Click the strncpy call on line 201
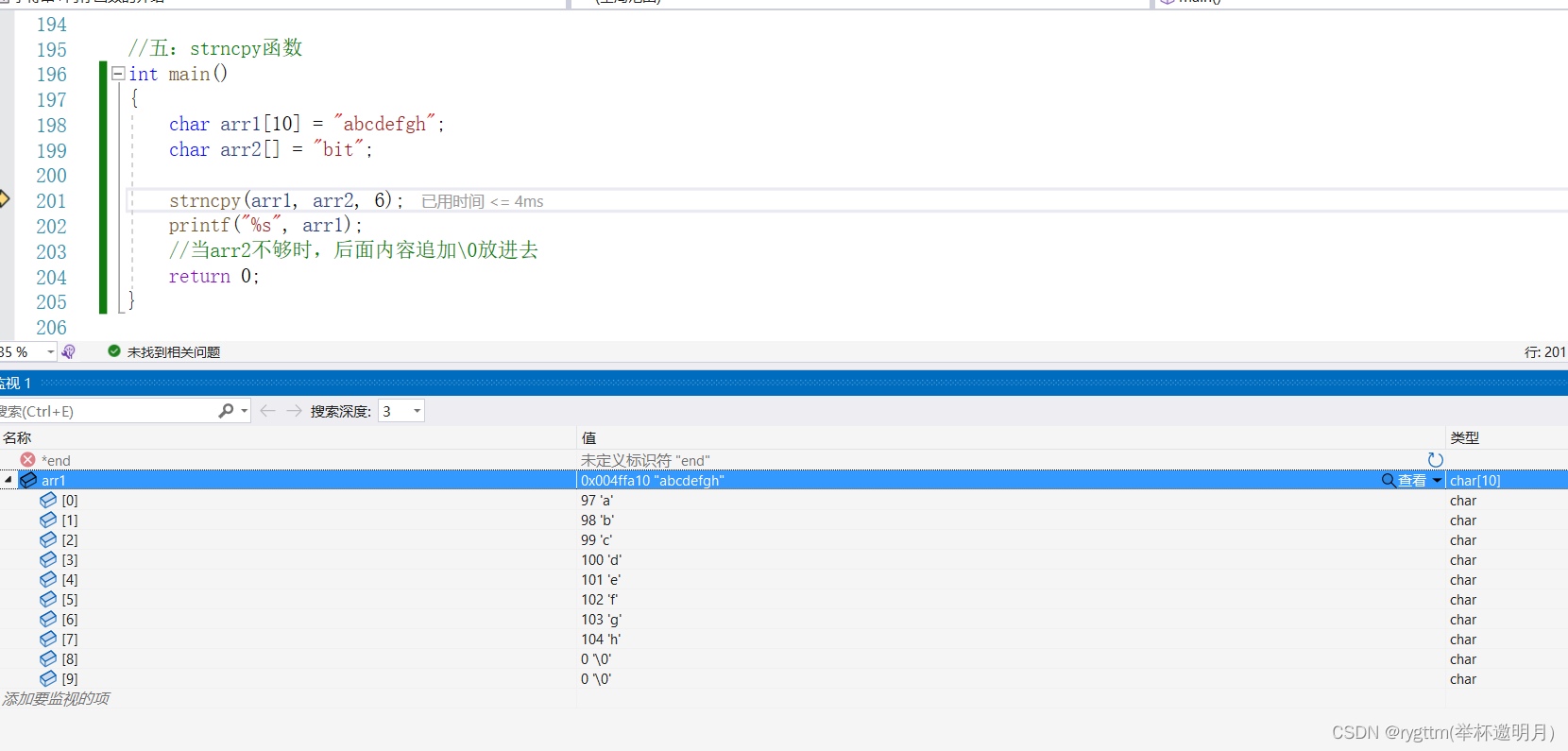The width and height of the screenshot is (1568, 751). coord(286,200)
